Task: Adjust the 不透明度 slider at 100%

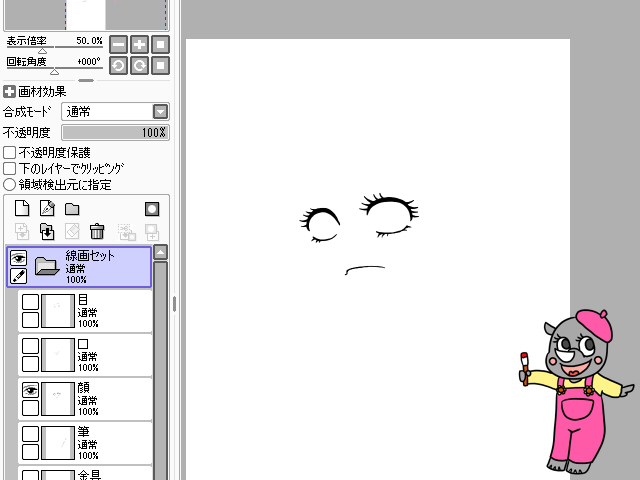Action: point(115,133)
